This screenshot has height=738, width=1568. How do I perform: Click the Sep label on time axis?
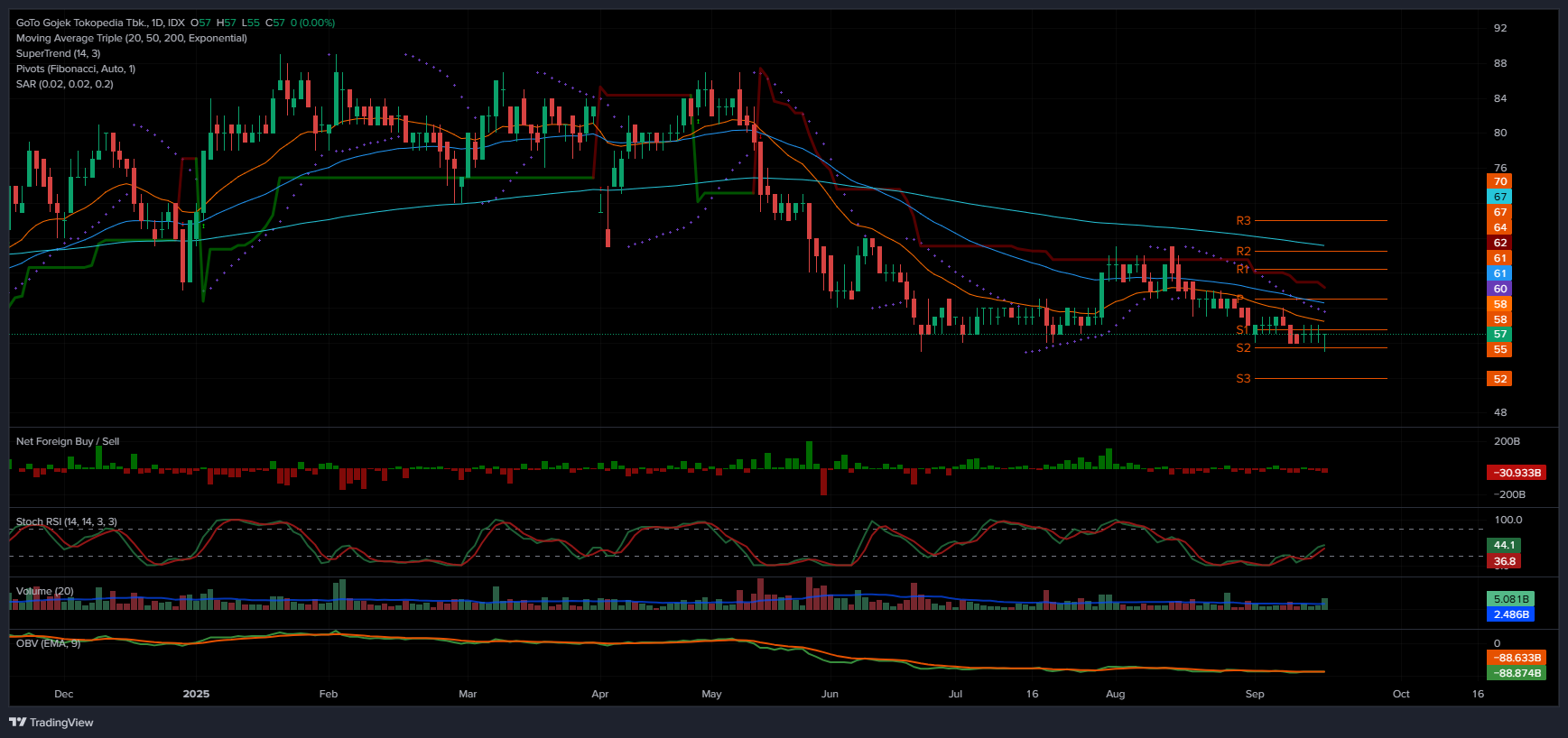[1255, 694]
